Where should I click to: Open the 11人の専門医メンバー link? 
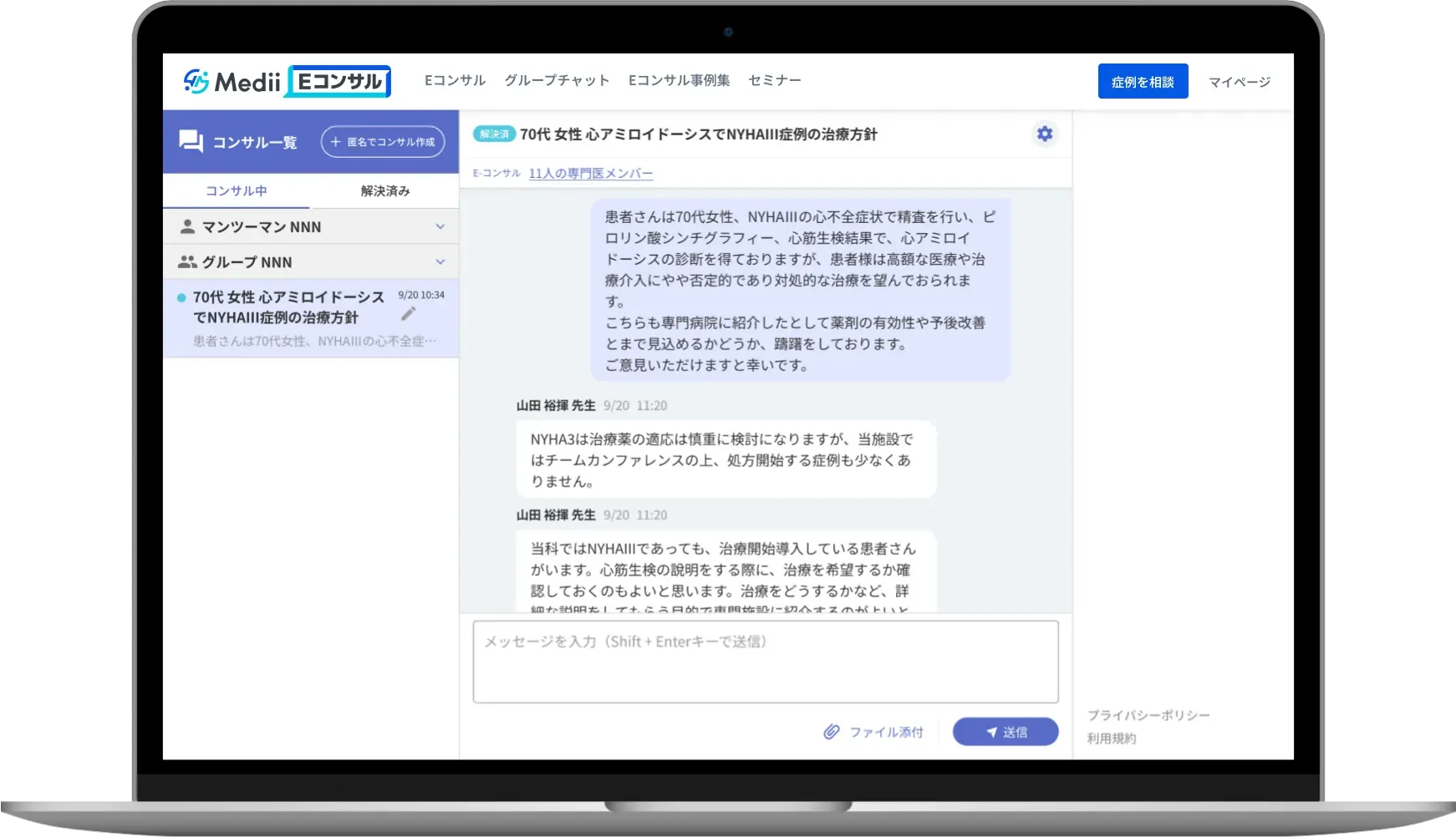pyautogui.click(x=591, y=173)
